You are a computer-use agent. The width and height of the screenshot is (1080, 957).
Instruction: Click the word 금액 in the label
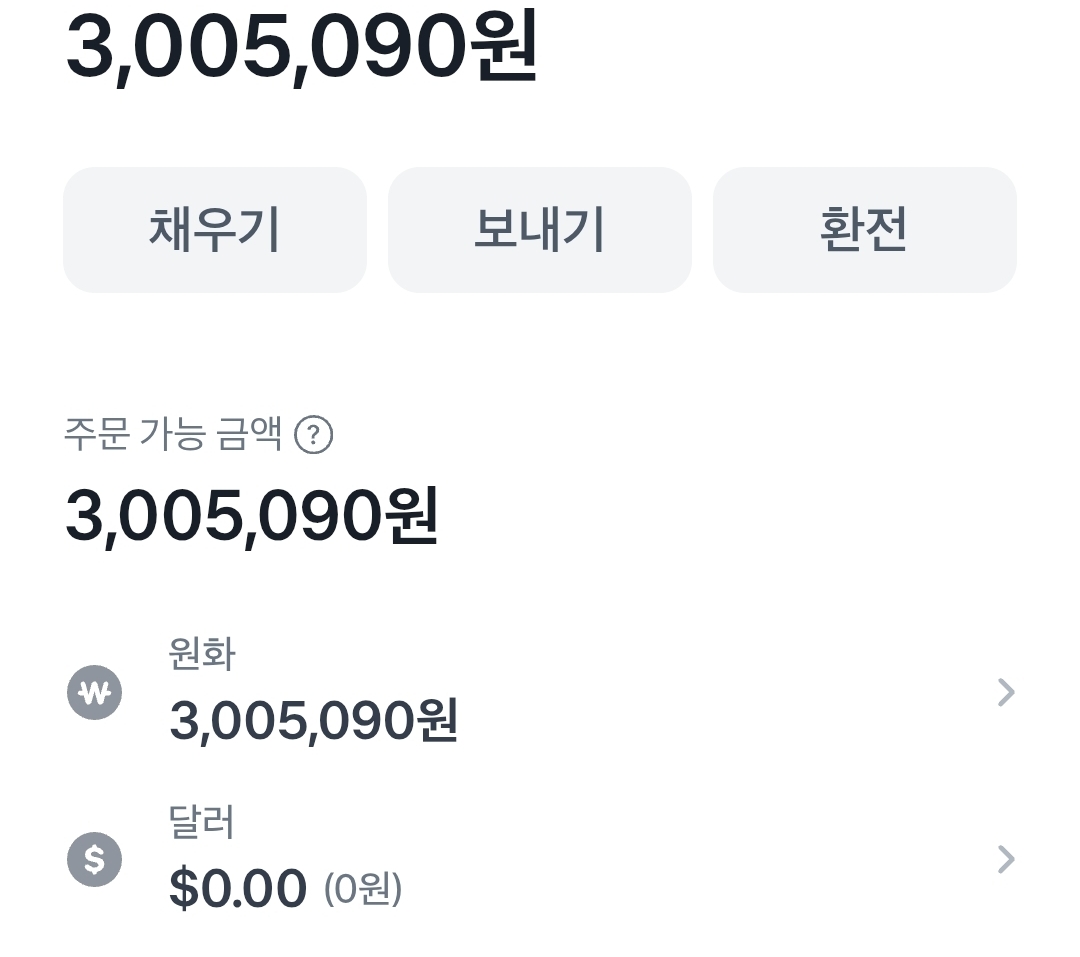[x=249, y=435]
